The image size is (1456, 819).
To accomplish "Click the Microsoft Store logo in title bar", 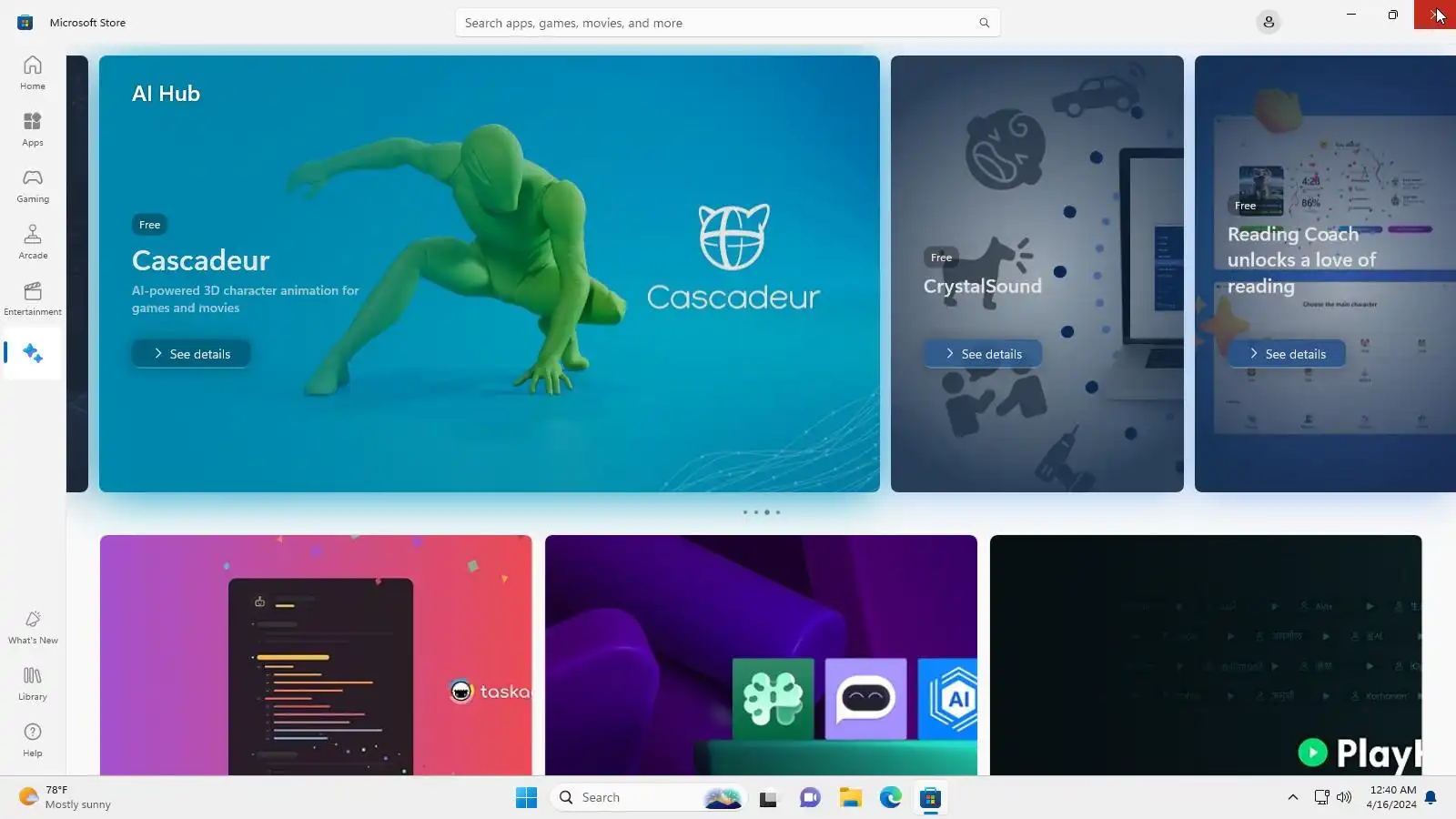I will (25, 22).
